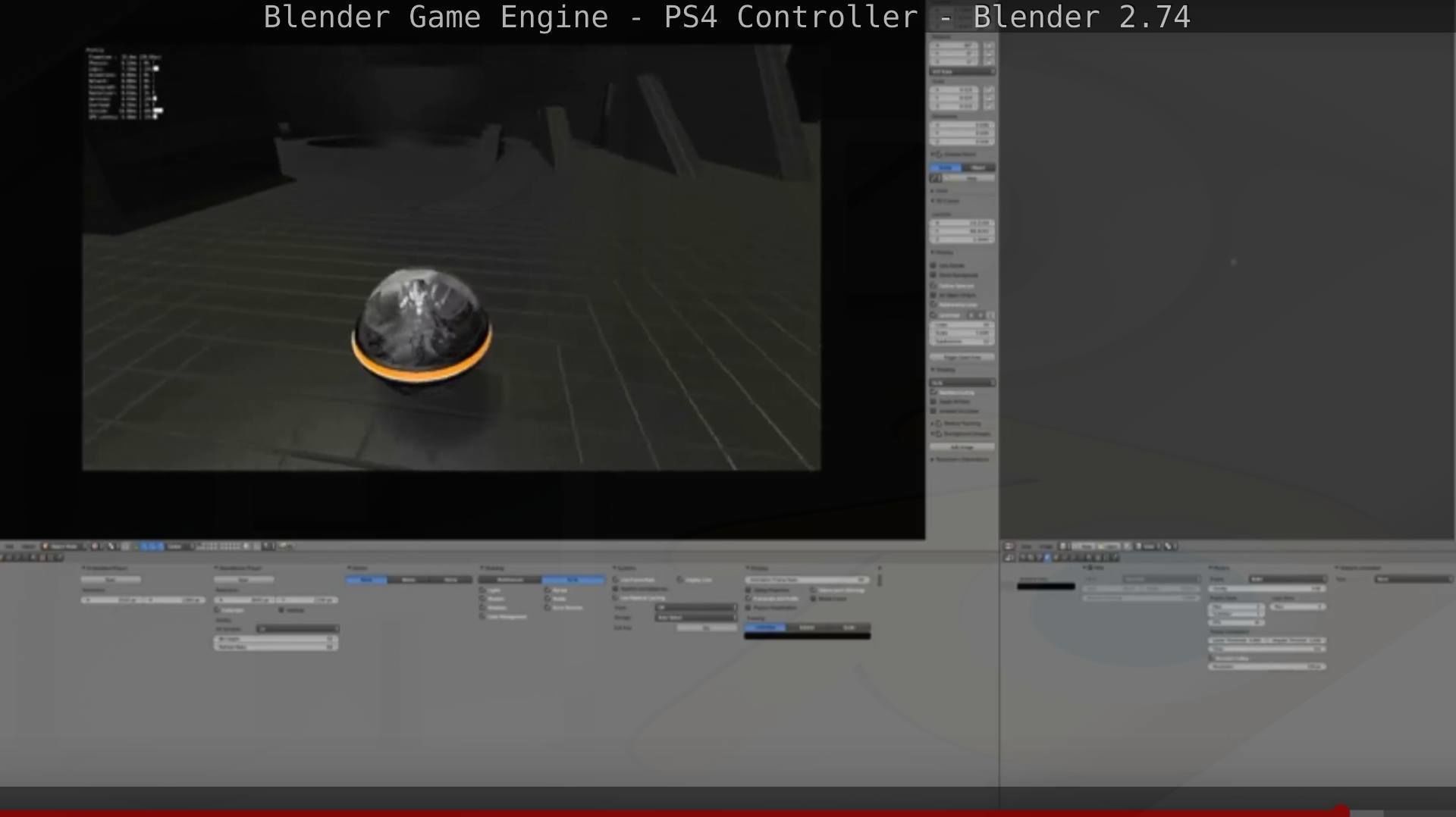Select Extend framing option

[x=807, y=628]
